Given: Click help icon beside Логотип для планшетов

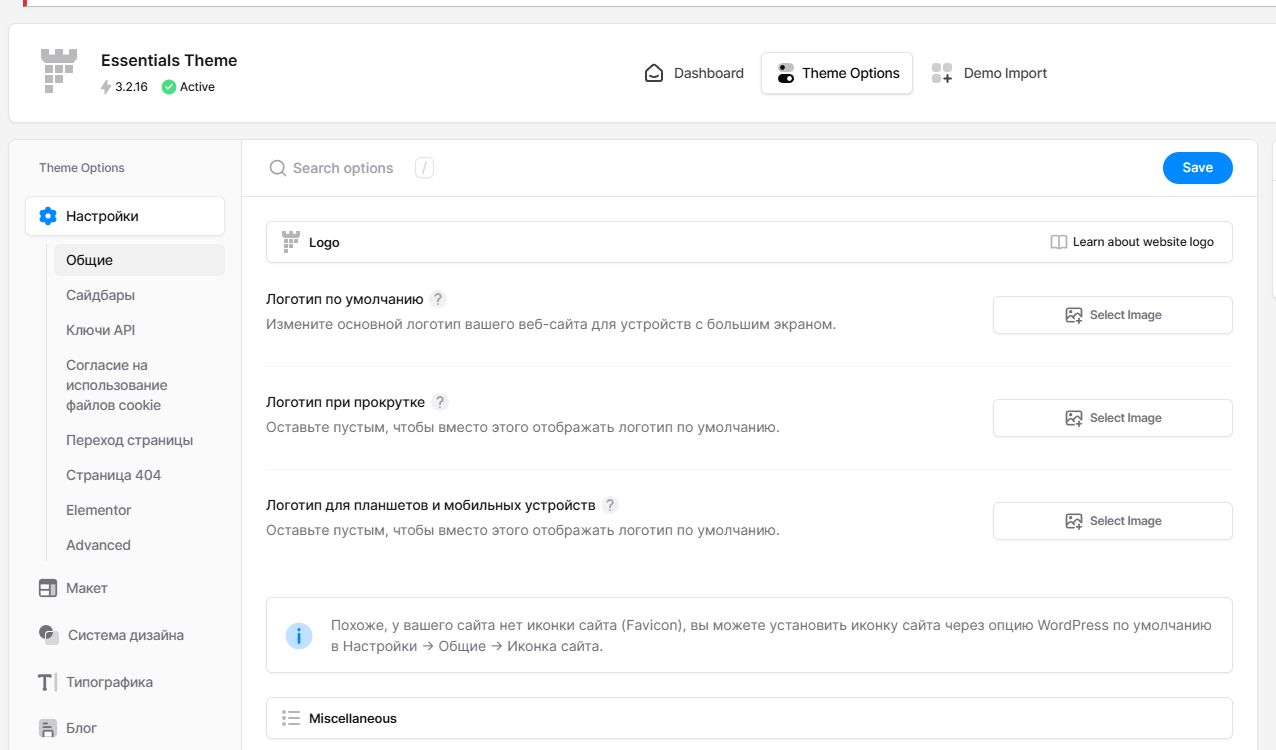Looking at the screenshot, I should point(610,505).
